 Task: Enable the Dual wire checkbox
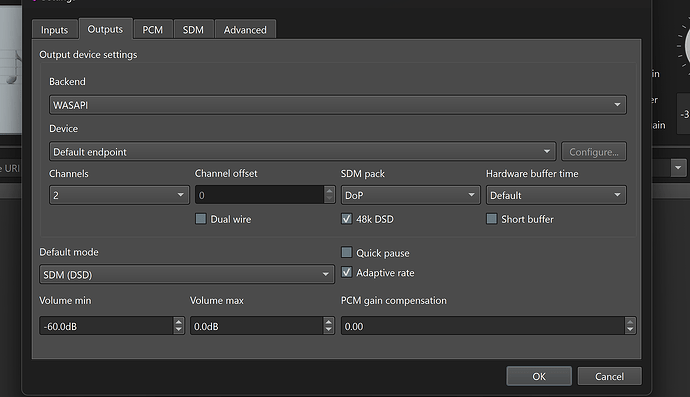coord(201,219)
